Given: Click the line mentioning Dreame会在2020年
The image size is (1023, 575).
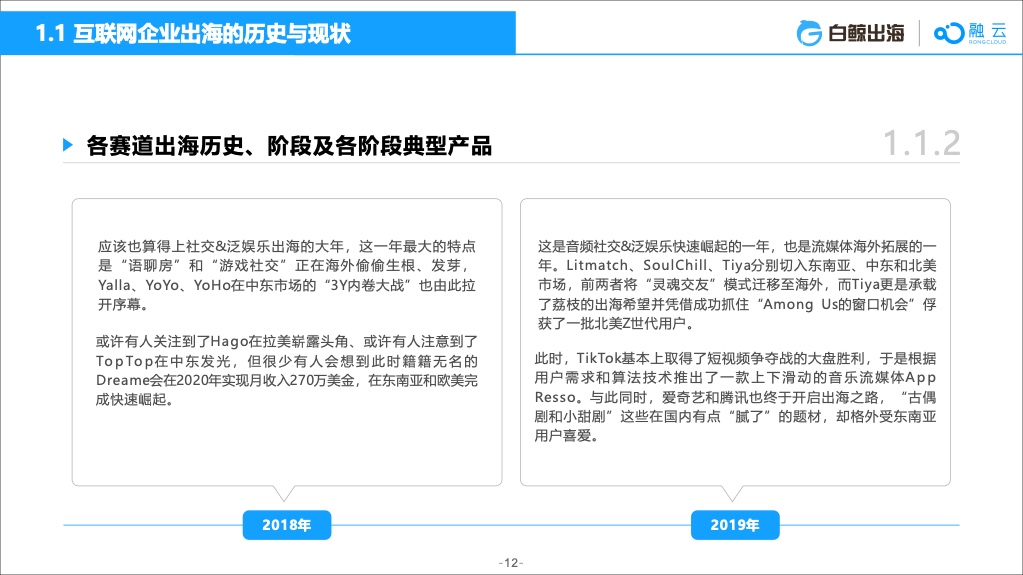Looking at the screenshot, I should pos(286,381).
